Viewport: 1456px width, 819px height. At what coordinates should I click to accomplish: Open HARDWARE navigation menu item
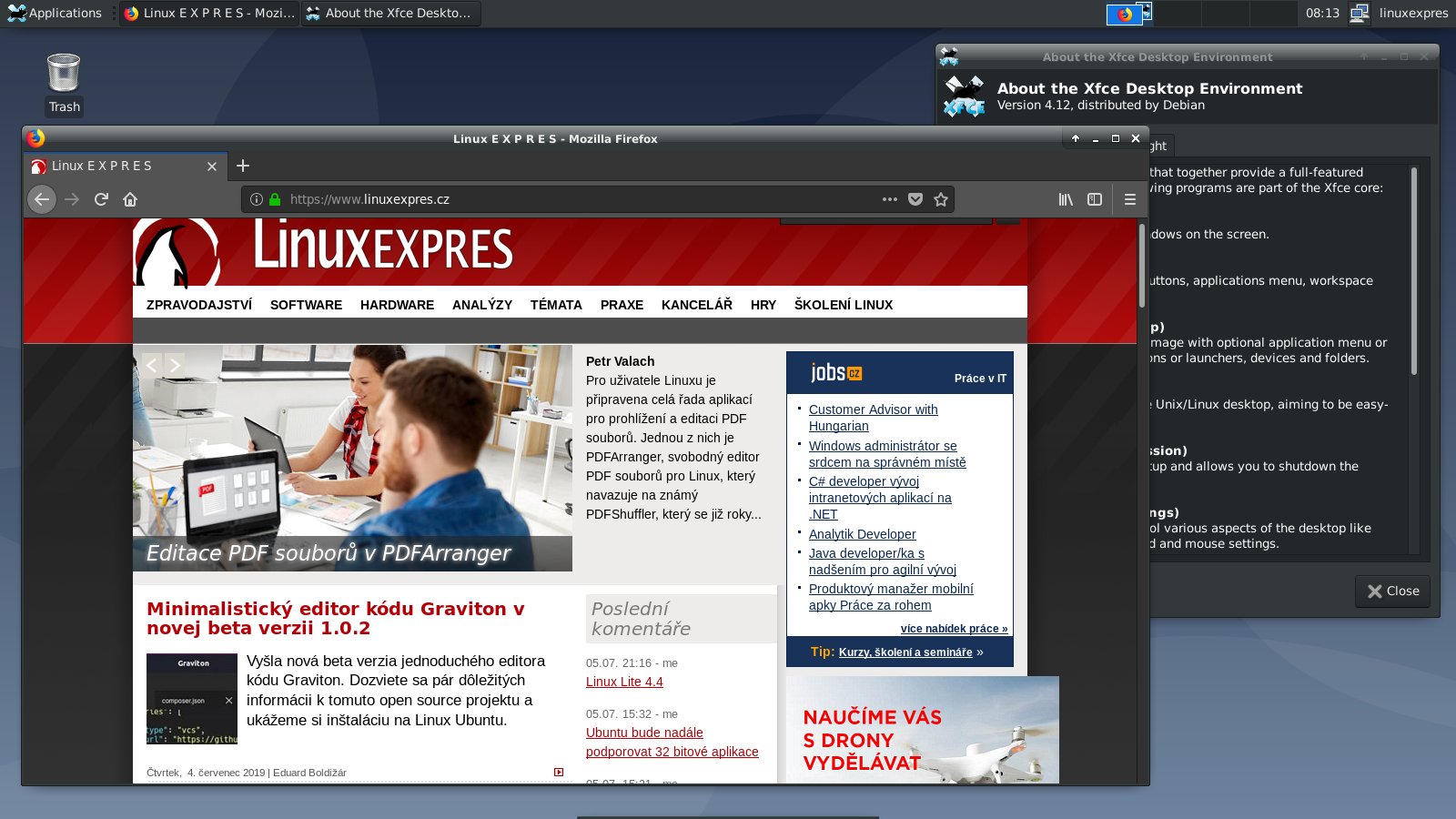[x=397, y=305]
